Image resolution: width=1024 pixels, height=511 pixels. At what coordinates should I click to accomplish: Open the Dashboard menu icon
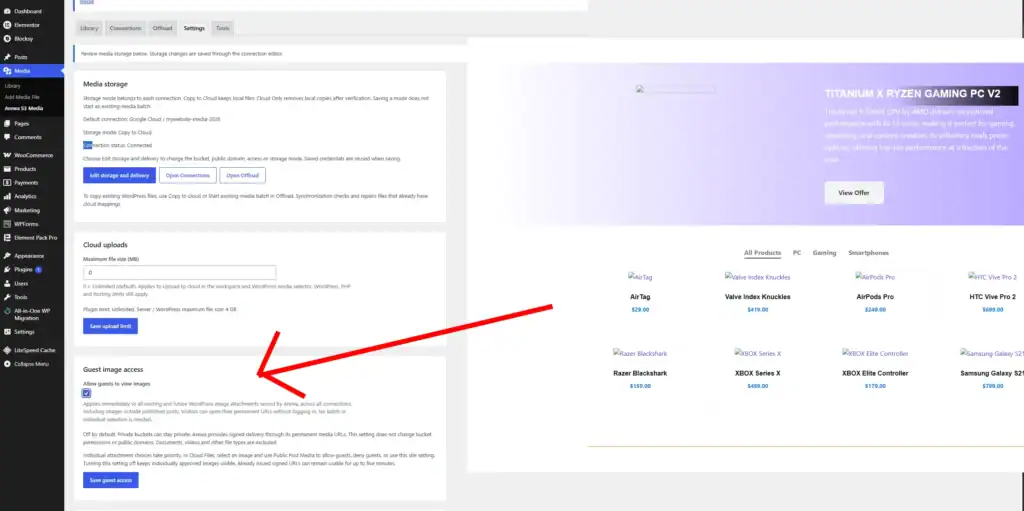click(x=7, y=12)
